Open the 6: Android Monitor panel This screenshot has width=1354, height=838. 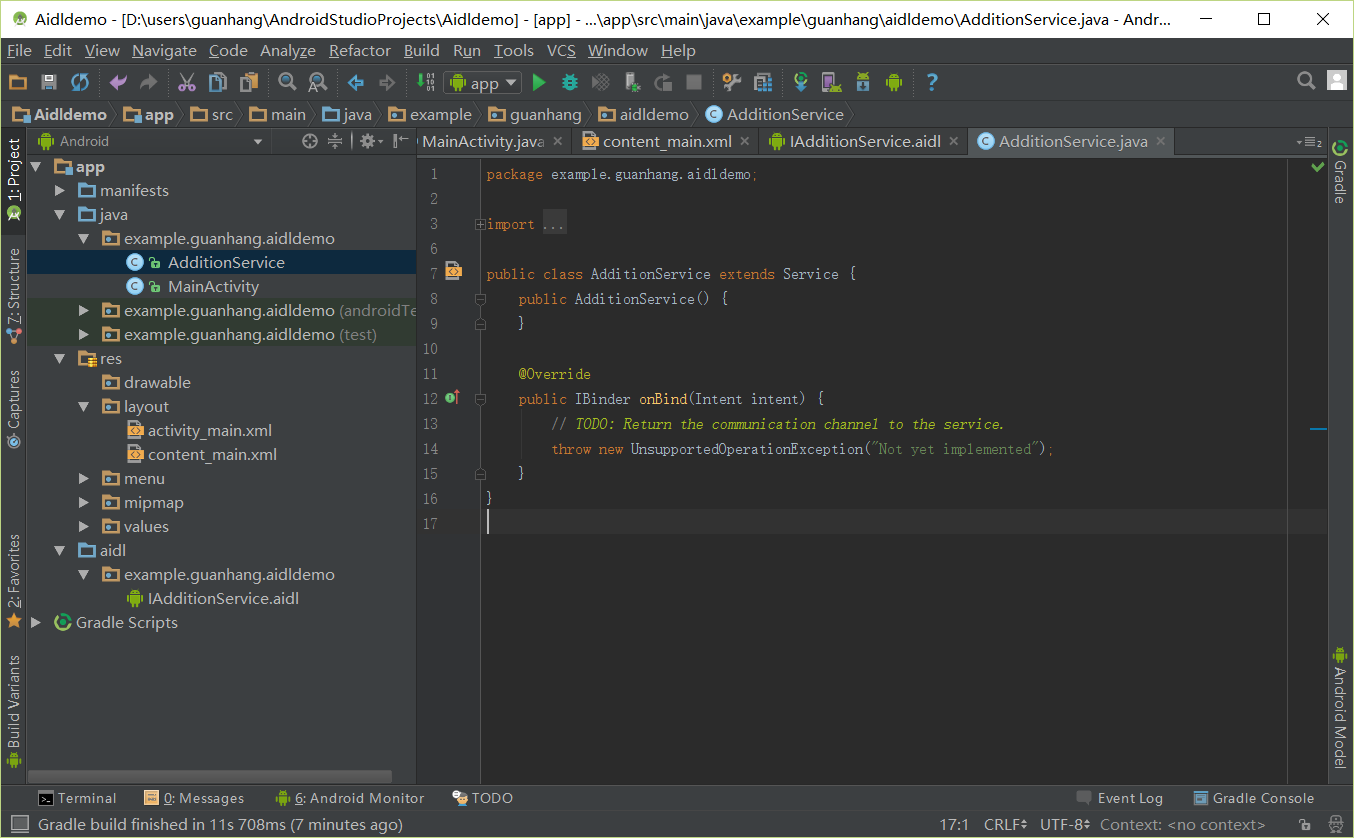point(350,798)
